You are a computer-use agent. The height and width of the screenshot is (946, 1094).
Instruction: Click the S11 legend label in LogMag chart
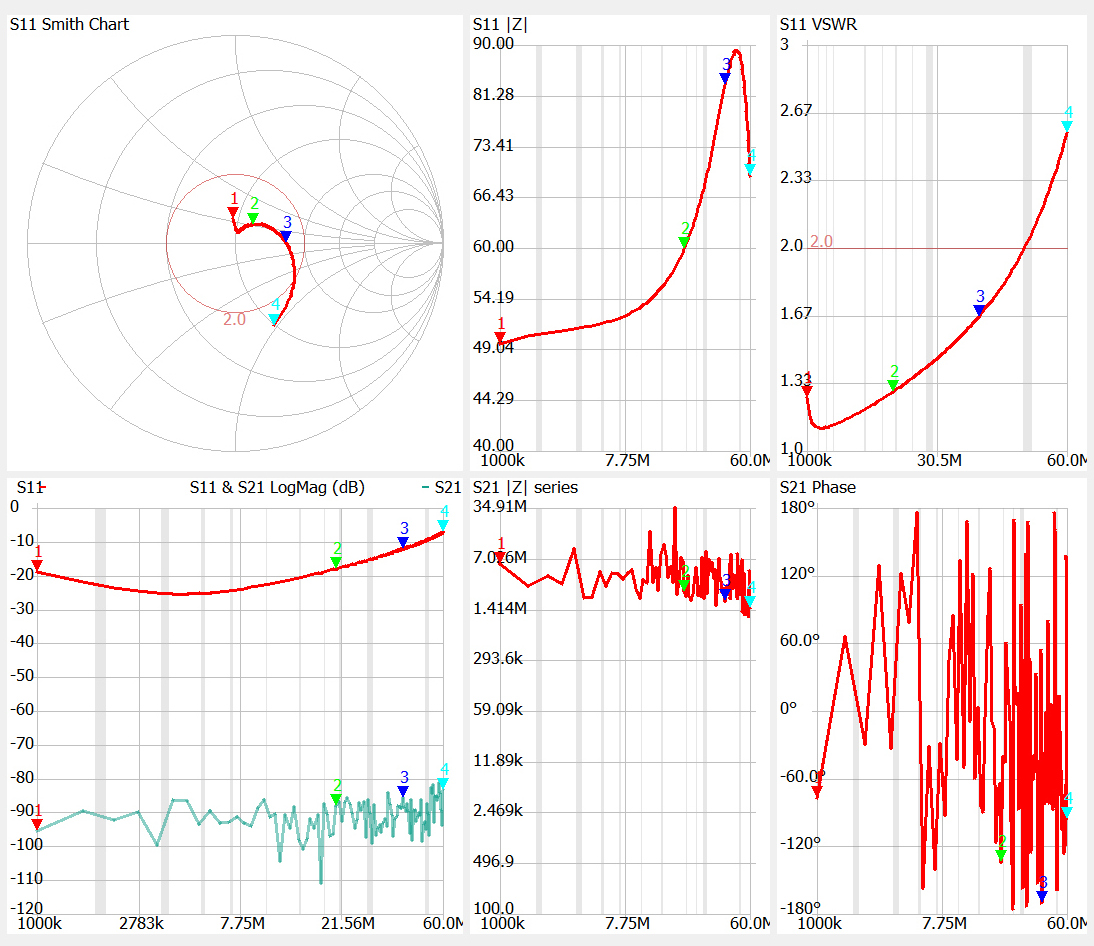coord(28,488)
